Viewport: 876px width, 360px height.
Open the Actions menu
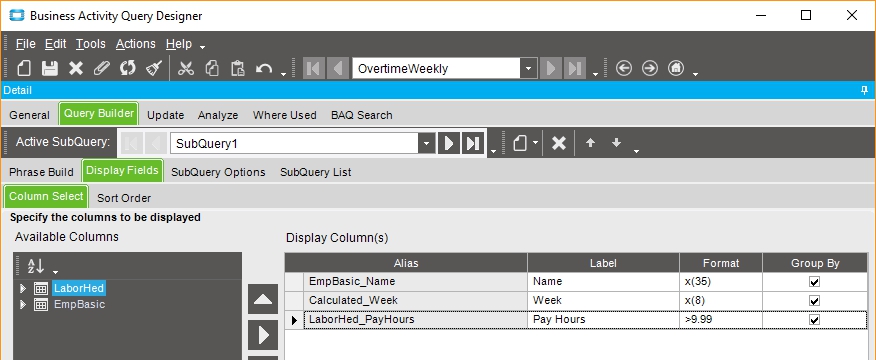[136, 44]
